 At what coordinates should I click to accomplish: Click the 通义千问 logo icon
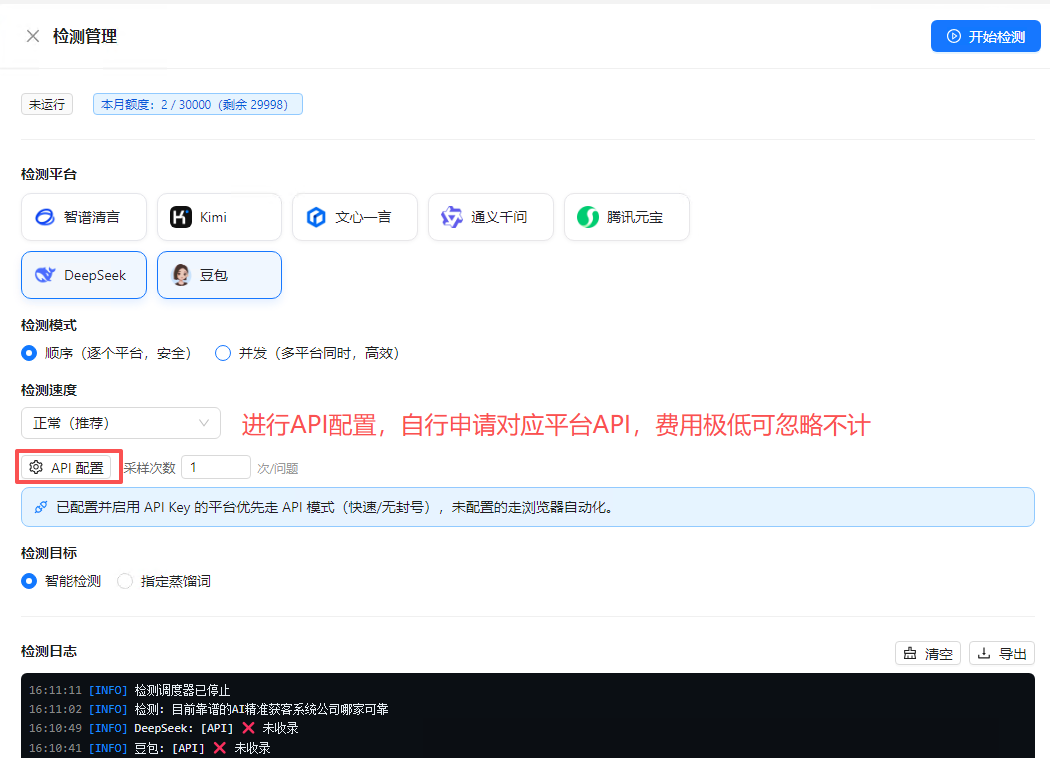452,217
